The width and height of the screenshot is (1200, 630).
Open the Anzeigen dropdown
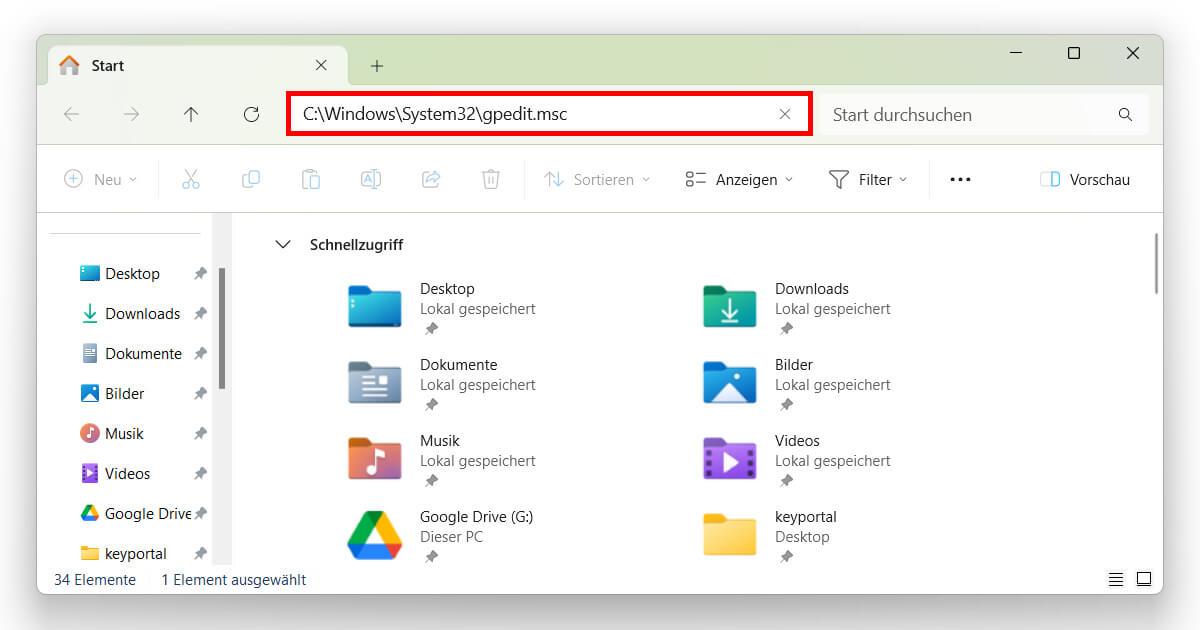click(737, 179)
